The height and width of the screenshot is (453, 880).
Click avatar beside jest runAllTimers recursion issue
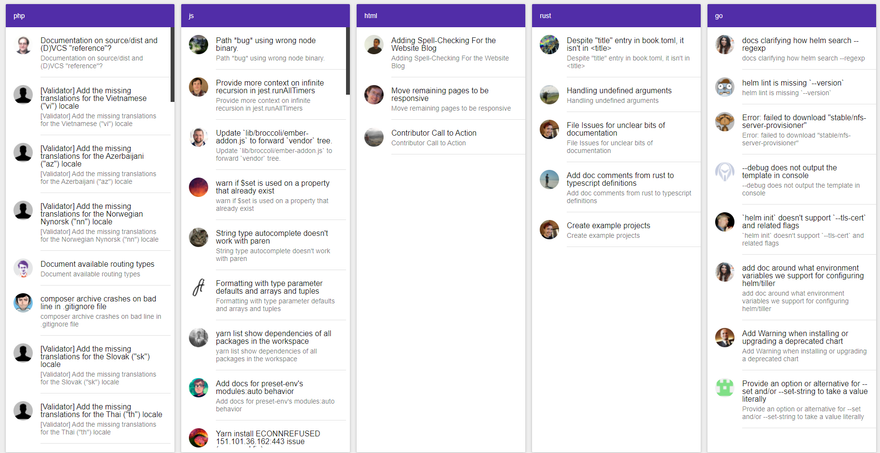[x=199, y=87]
